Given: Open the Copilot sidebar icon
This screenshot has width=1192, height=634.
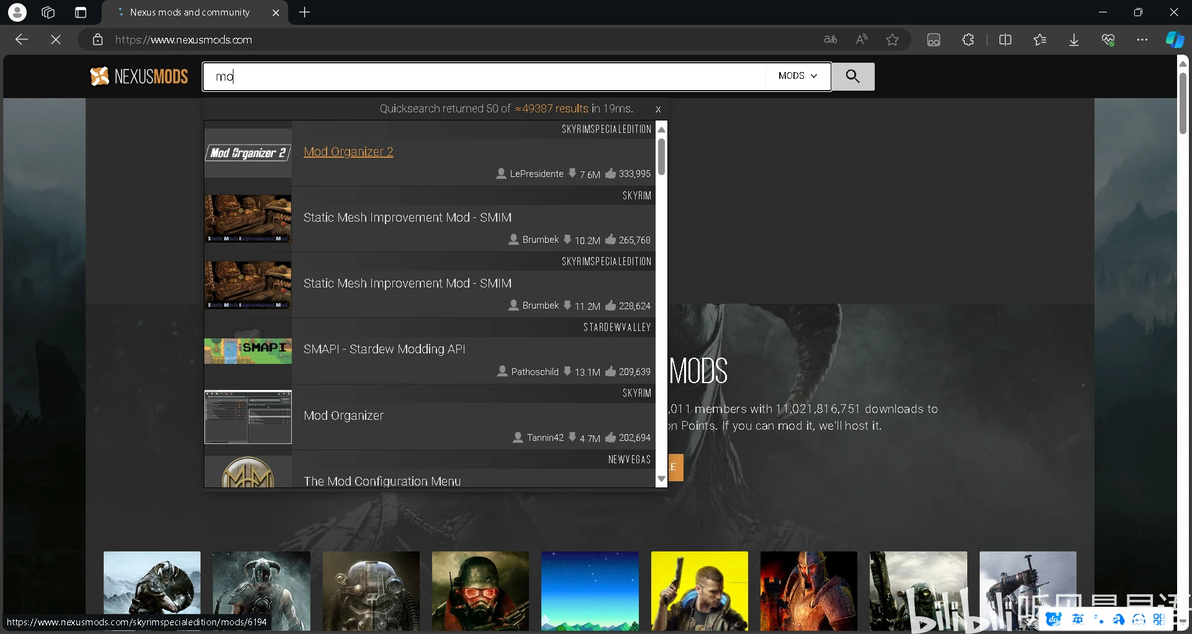Looking at the screenshot, I should coord(1175,40).
